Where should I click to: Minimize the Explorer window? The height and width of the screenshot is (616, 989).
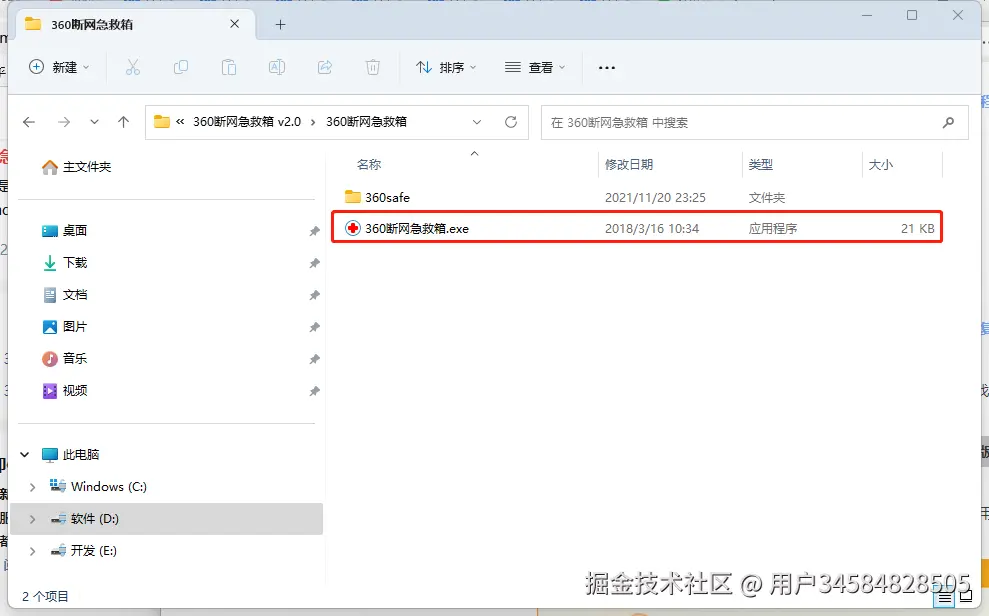[x=867, y=15]
